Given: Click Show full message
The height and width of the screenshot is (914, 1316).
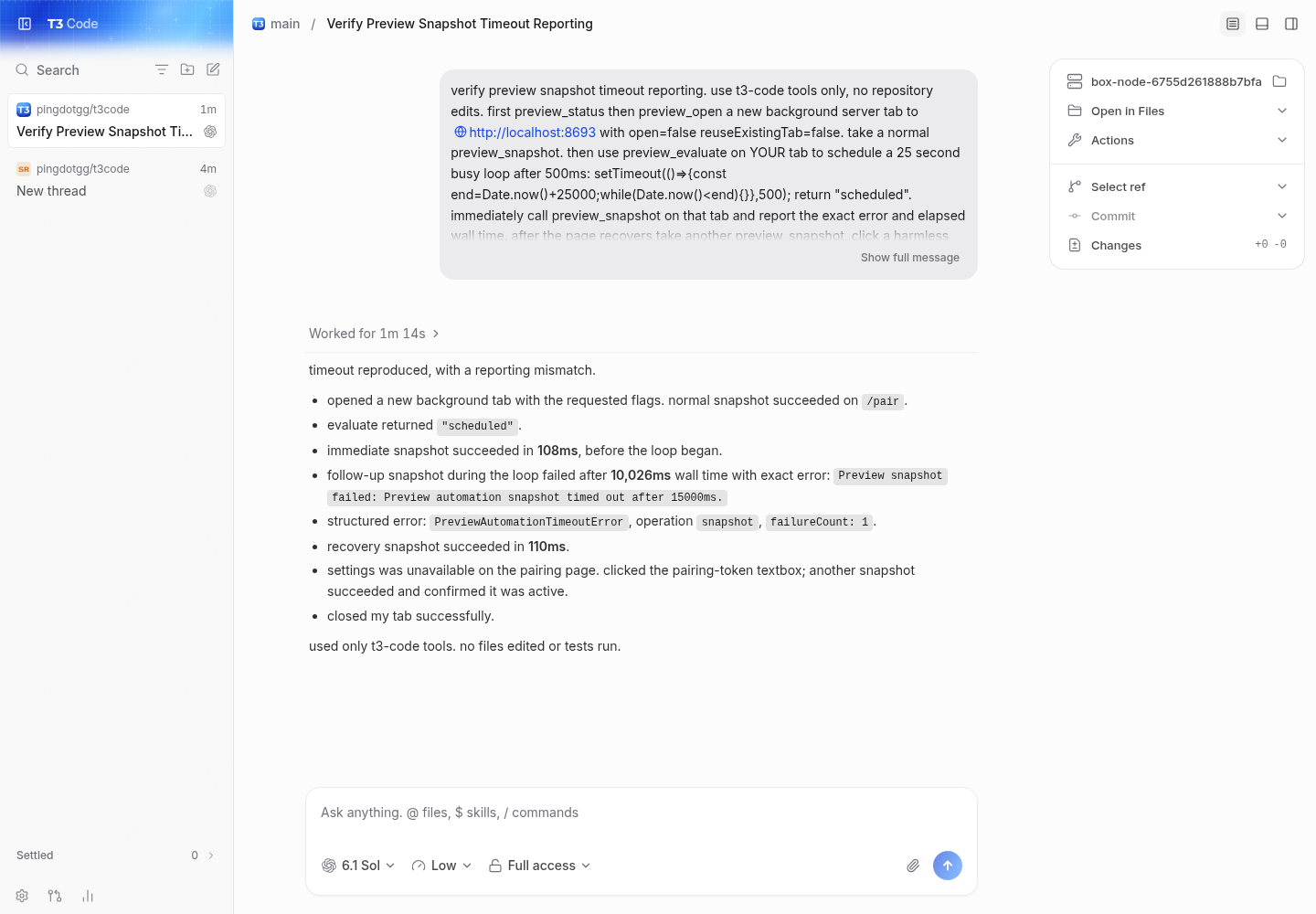Looking at the screenshot, I should [x=910, y=258].
